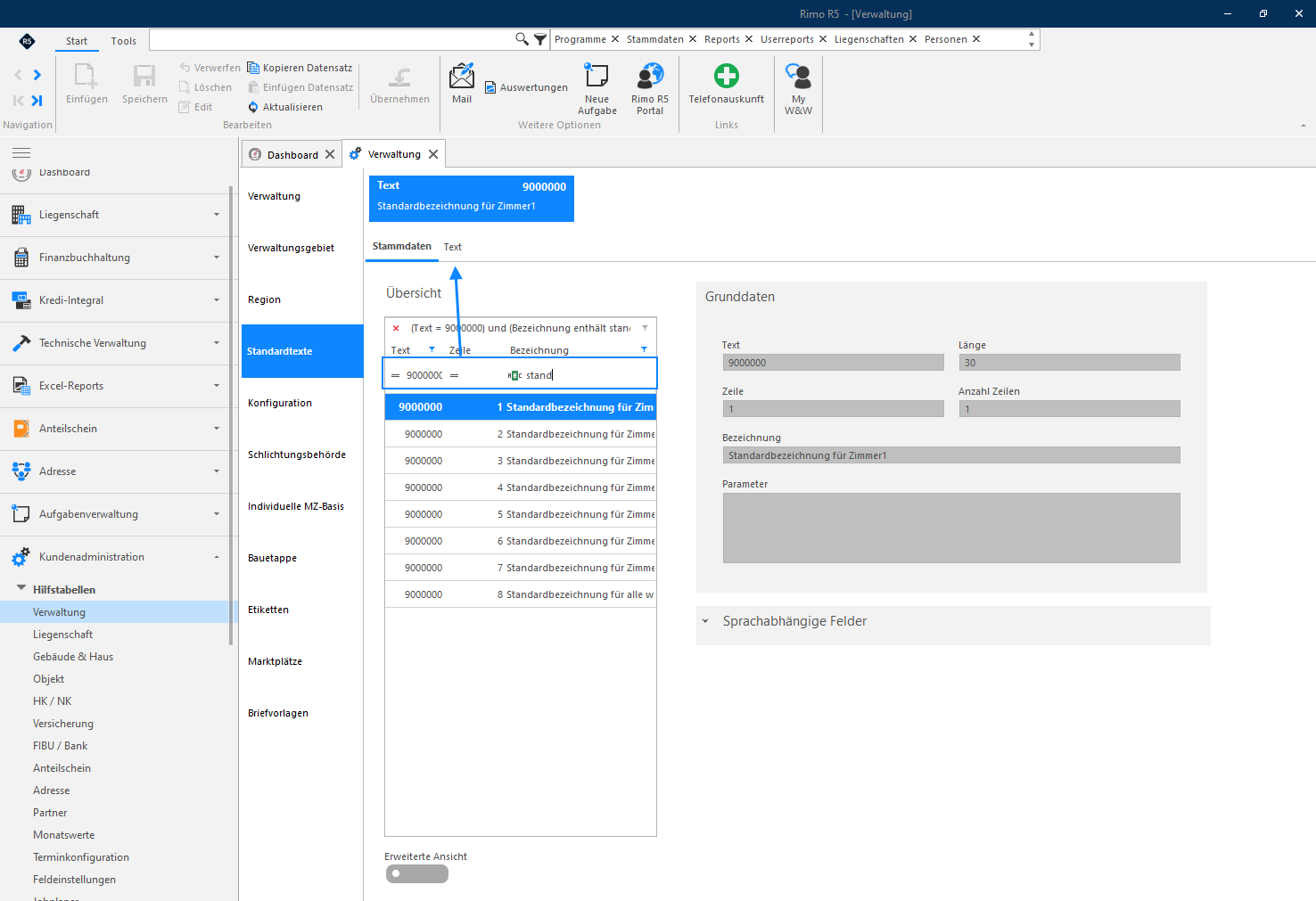Go to the next record arrow
Viewport: 1316px width, 901px height.
coord(37,75)
